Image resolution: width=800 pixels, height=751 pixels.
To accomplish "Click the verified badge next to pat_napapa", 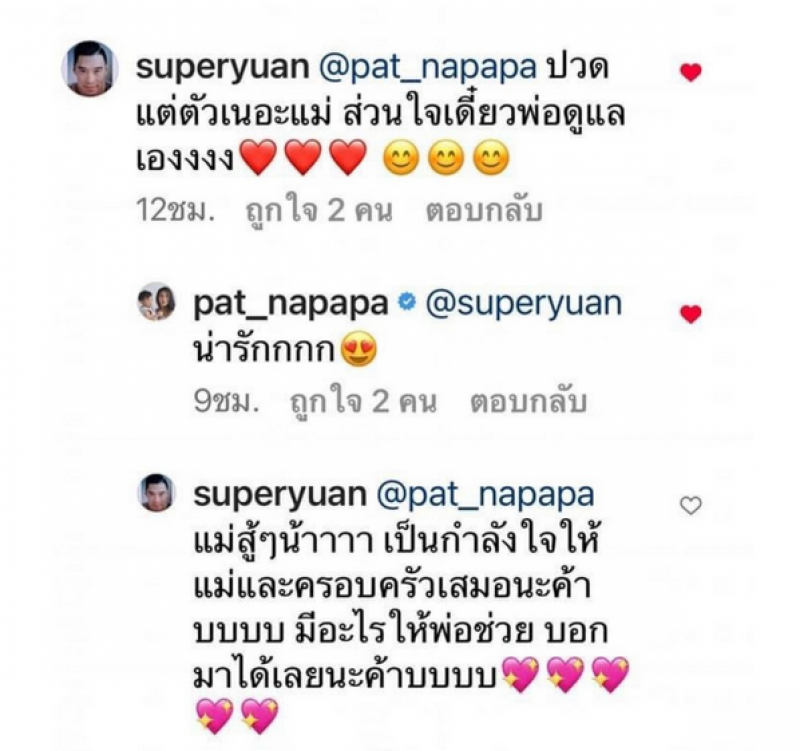I will click(406, 302).
